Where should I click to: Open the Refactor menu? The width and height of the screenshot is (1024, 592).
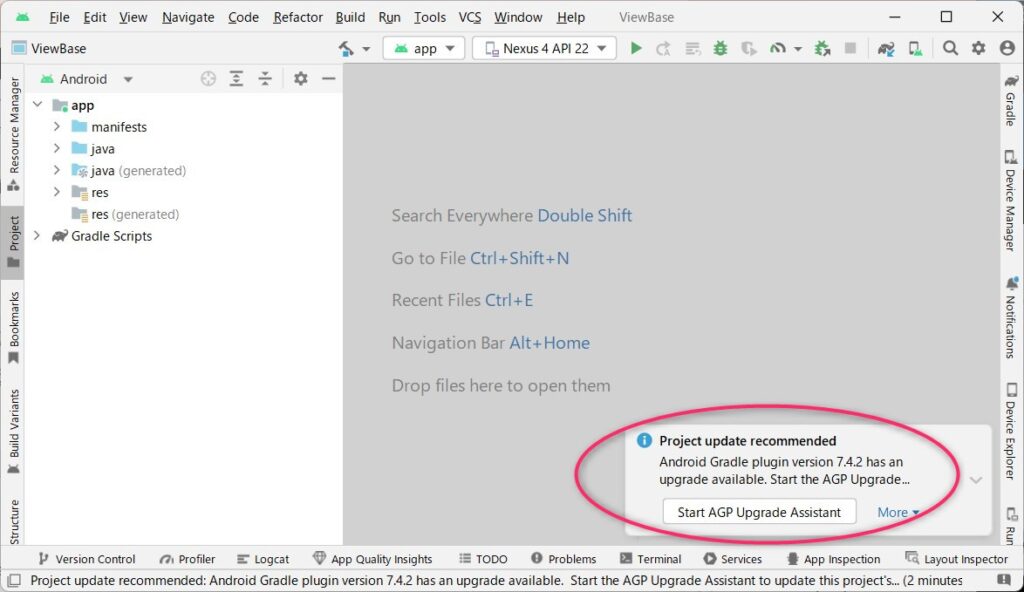coord(298,17)
